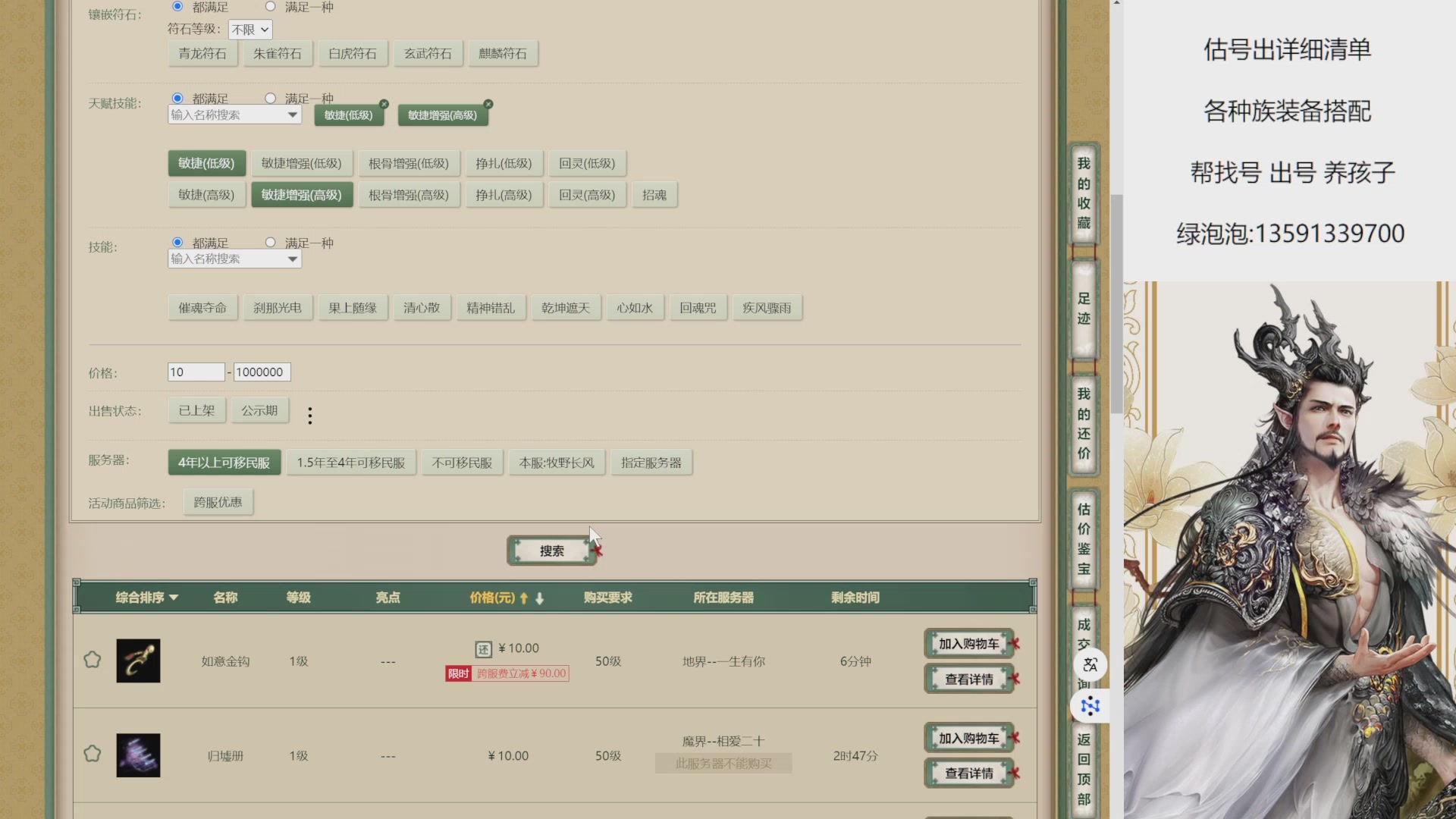
Task: Click 返回顶部 side tab
Action: (x=1084, y=770)
